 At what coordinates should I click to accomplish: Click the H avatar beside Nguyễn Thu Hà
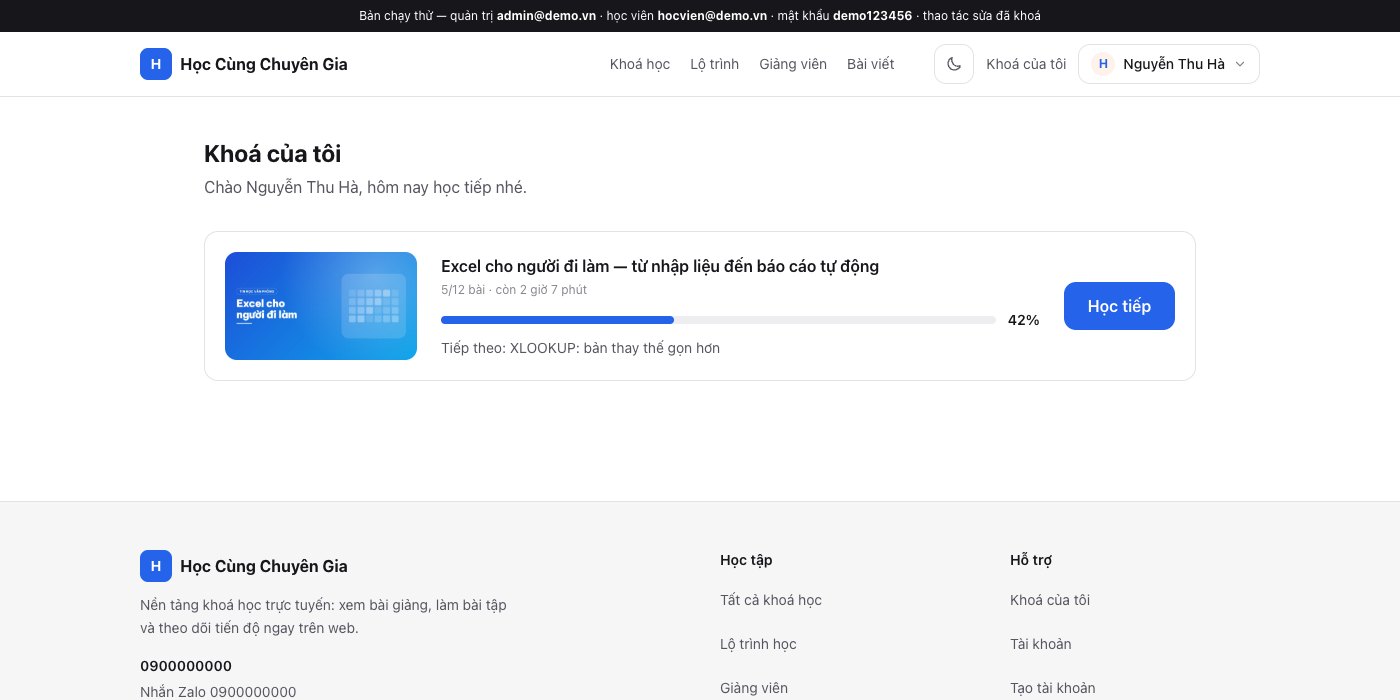coord(1103,64)
